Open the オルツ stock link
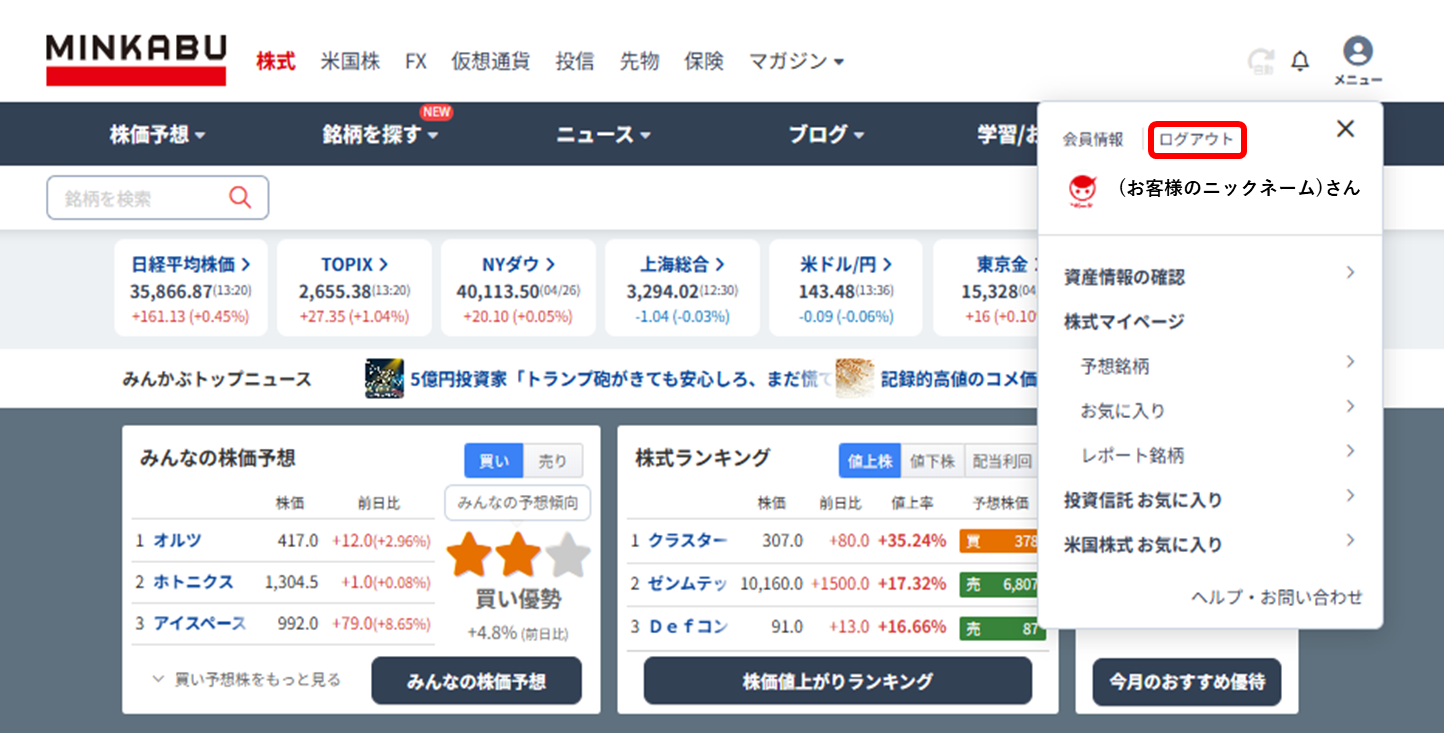The image size is (1444, 733). (x=177, y=540)
